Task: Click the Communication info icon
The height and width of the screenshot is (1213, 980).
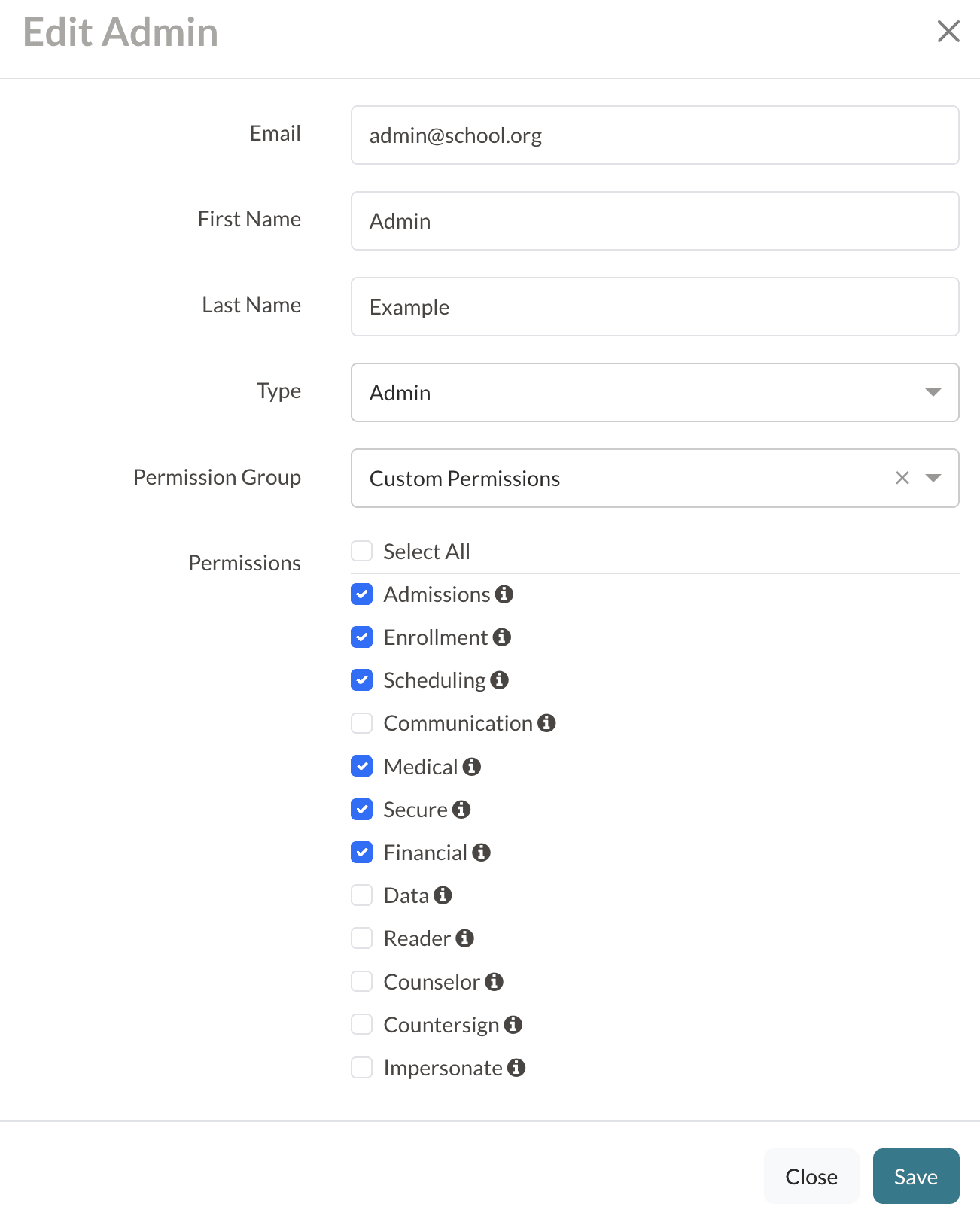Action: 547,723
